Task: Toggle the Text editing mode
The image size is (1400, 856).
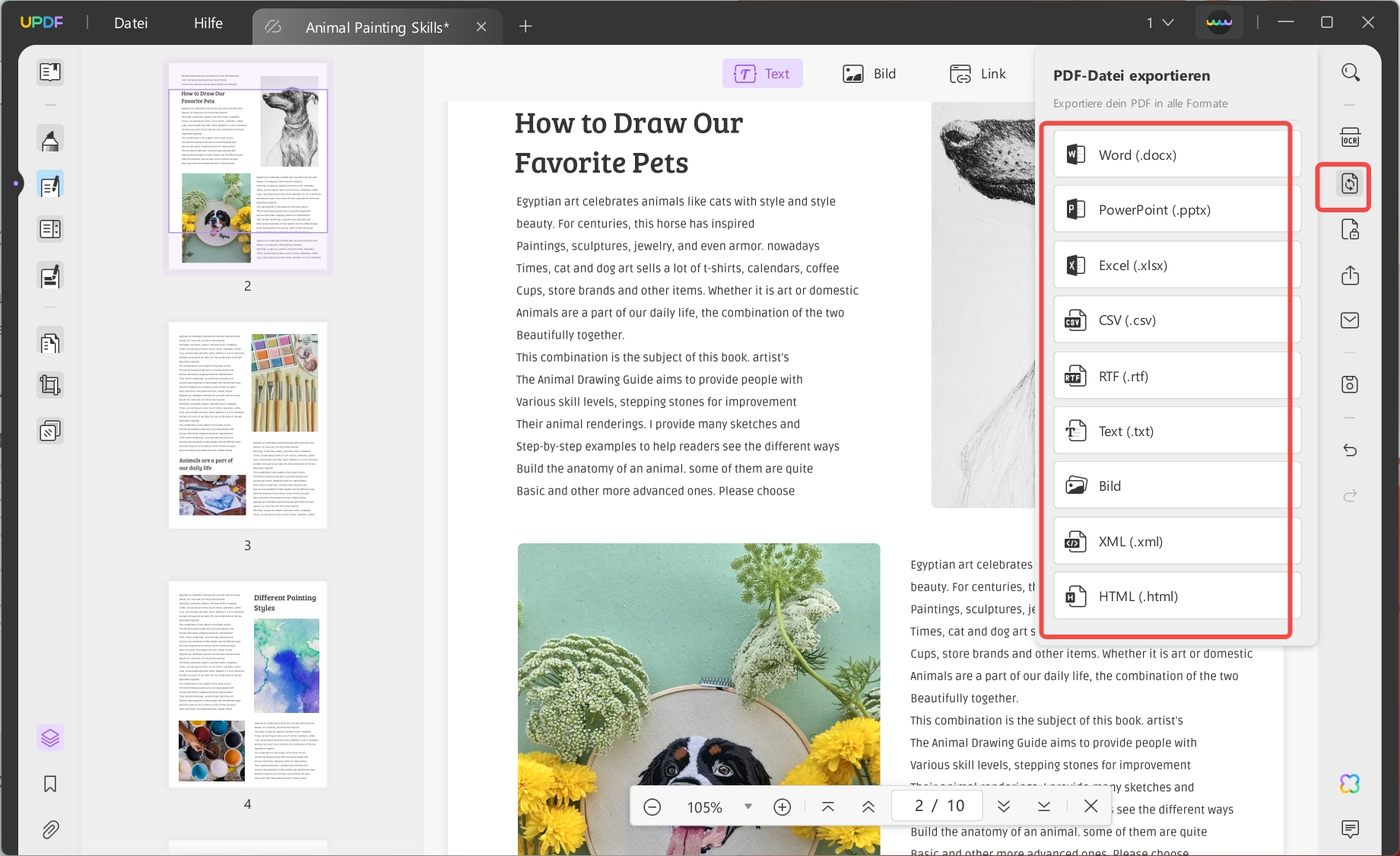Action: (762, 74)
